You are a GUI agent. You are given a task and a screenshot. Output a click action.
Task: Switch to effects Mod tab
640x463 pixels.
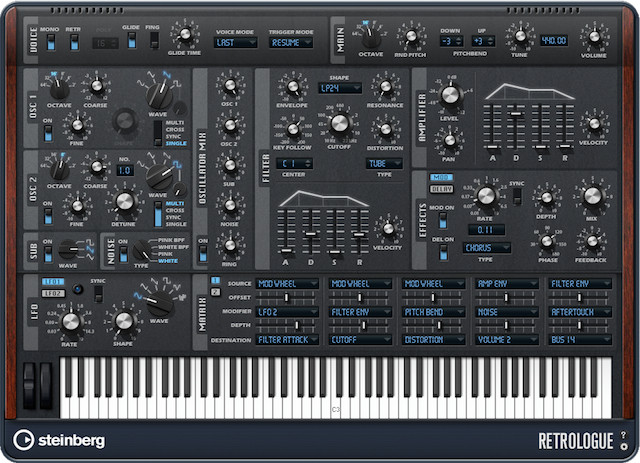click(x=441, y=177)
